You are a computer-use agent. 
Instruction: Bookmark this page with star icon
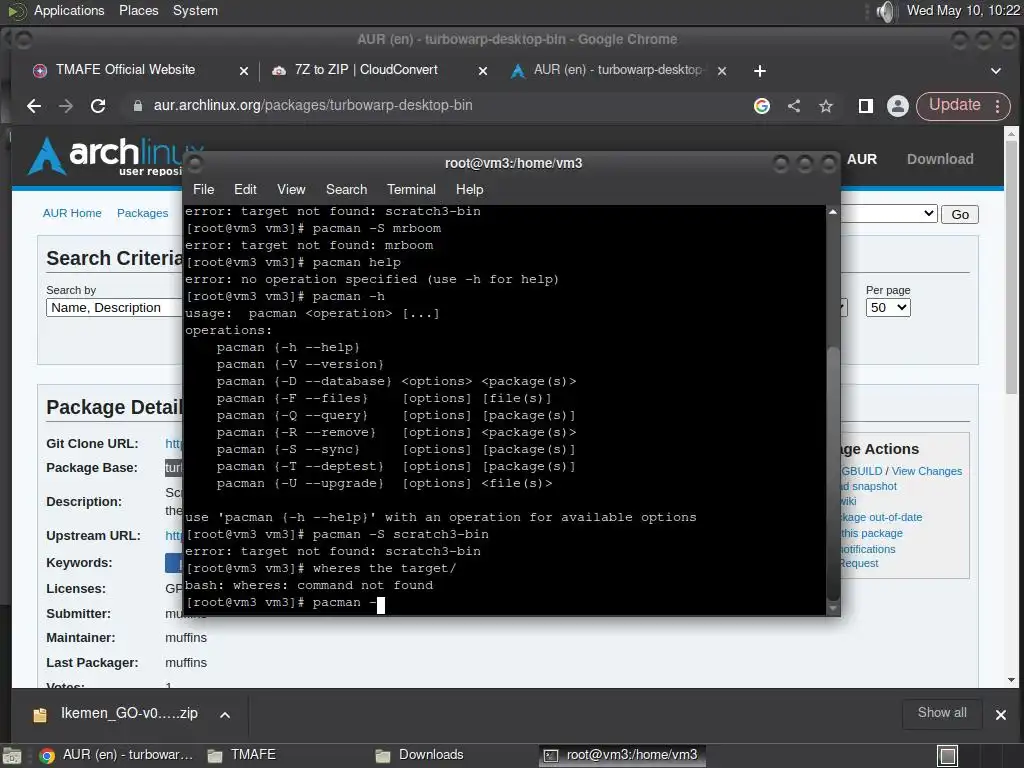pyautogui.click(x=825, y=106)
